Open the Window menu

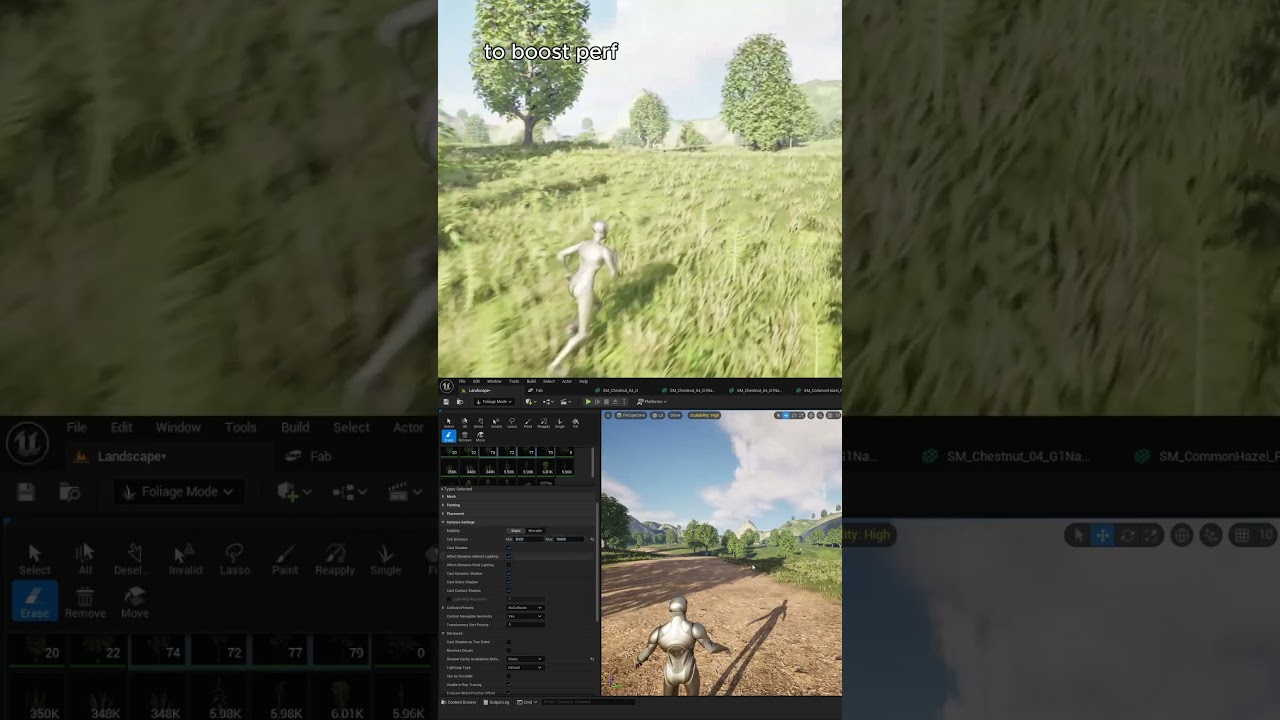pyautogui.click(x=494, y=381)
